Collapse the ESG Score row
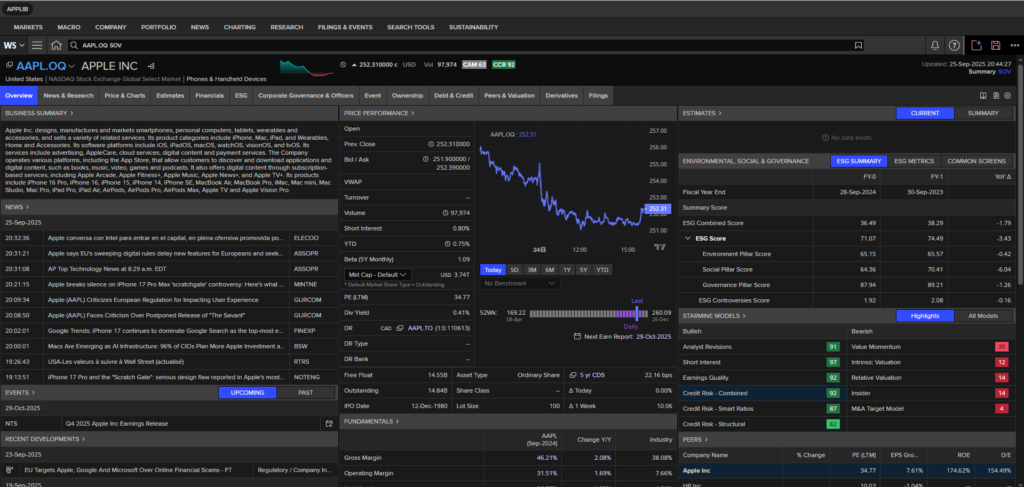Screen dimensions: 1024x487 pyautogui.click(x=686, y=239)
